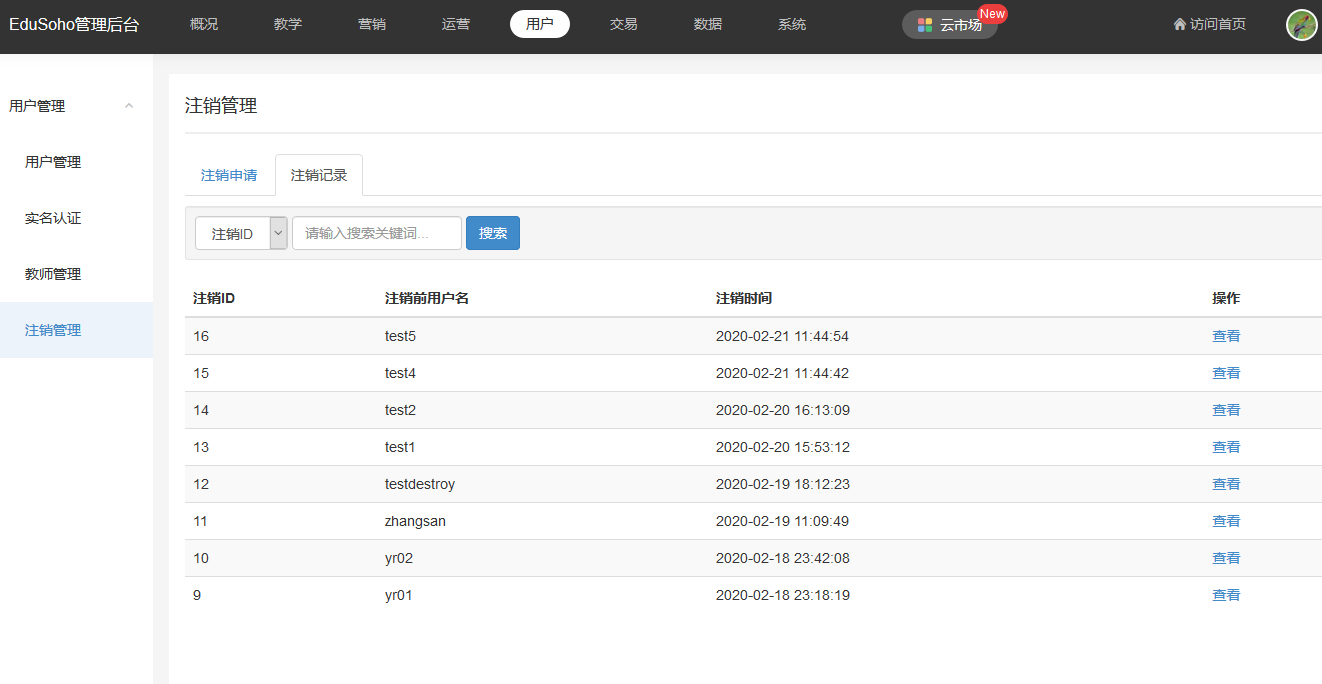Switch to the 注销申请 tab
1322x684 pixels.
[x=229, y=175]
